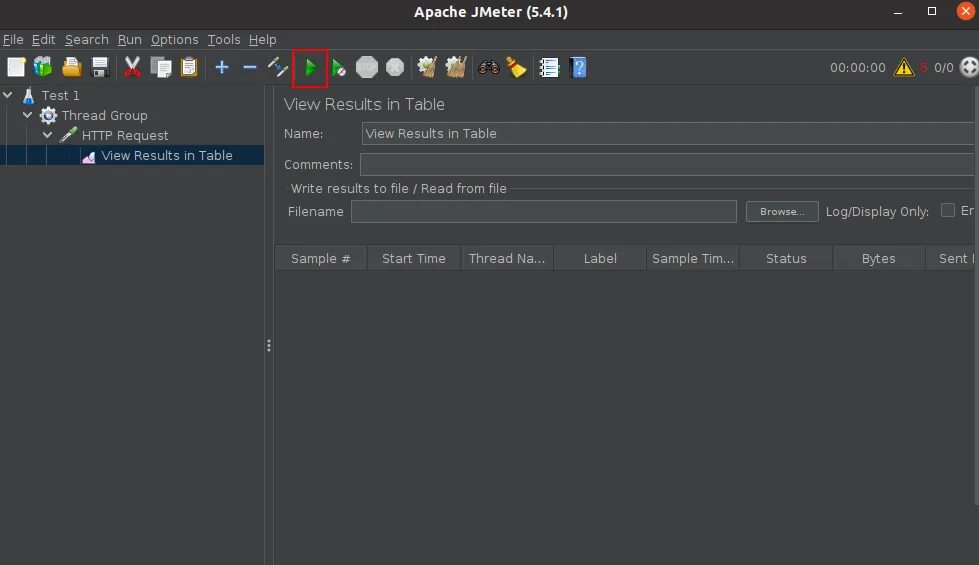979x565 pixels.
Task: Start test with no pauses icon
Action: [x=338, y=67]
